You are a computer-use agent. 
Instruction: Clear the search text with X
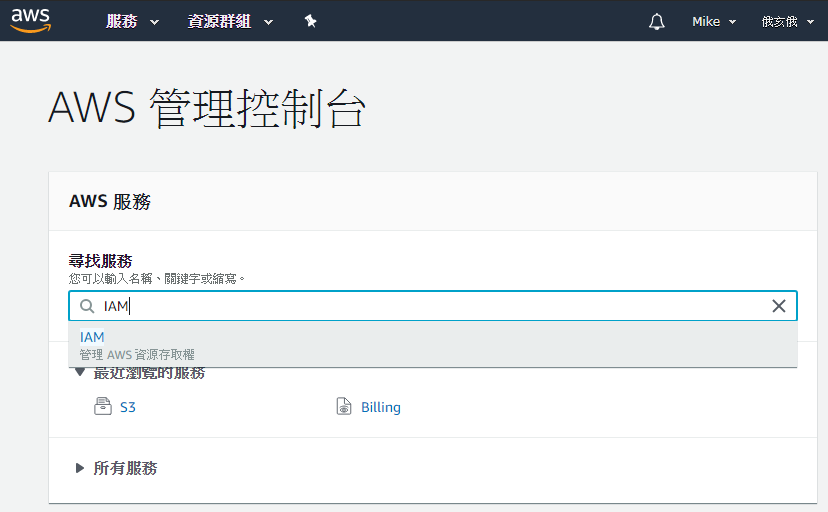(x=778, y=306)
